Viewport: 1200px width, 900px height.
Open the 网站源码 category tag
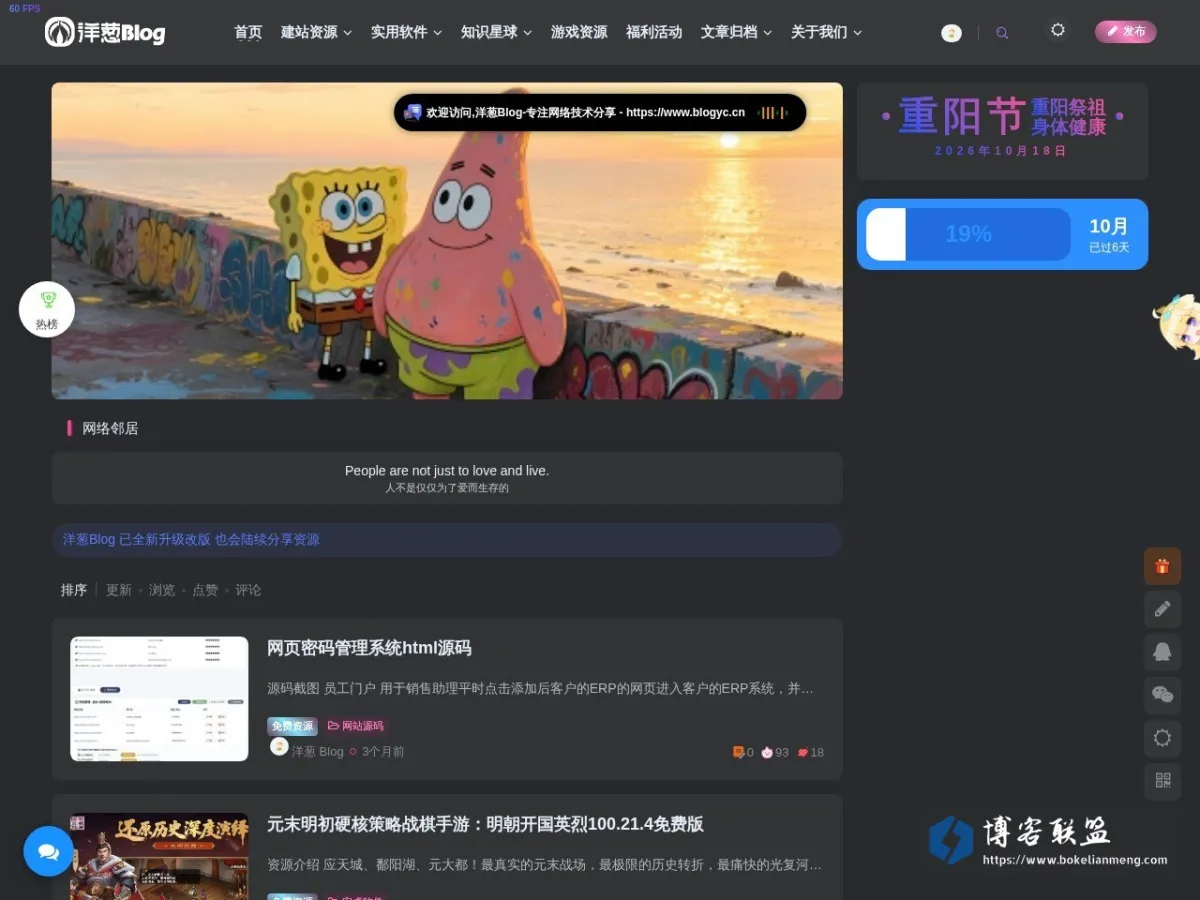pyautogui.click(x=355, y=726)
